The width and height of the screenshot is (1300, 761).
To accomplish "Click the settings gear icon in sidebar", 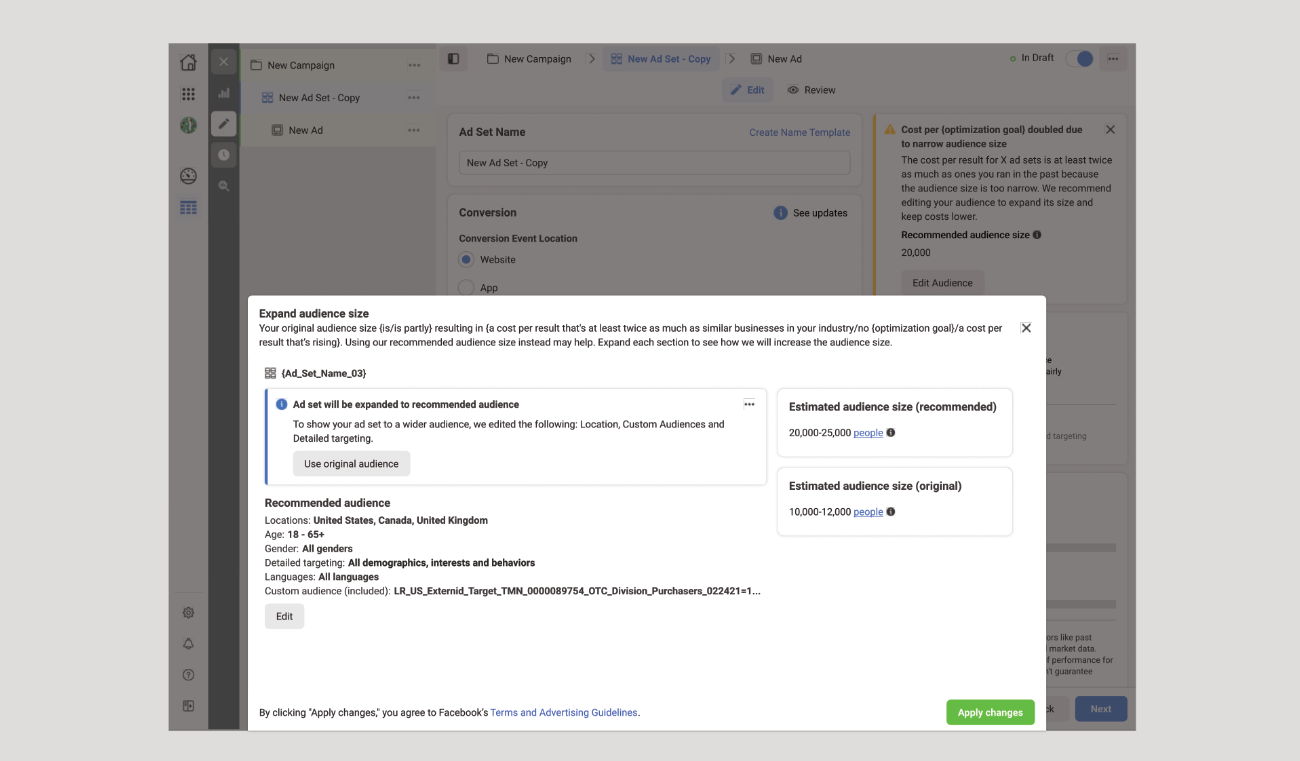I will (188, 613).
